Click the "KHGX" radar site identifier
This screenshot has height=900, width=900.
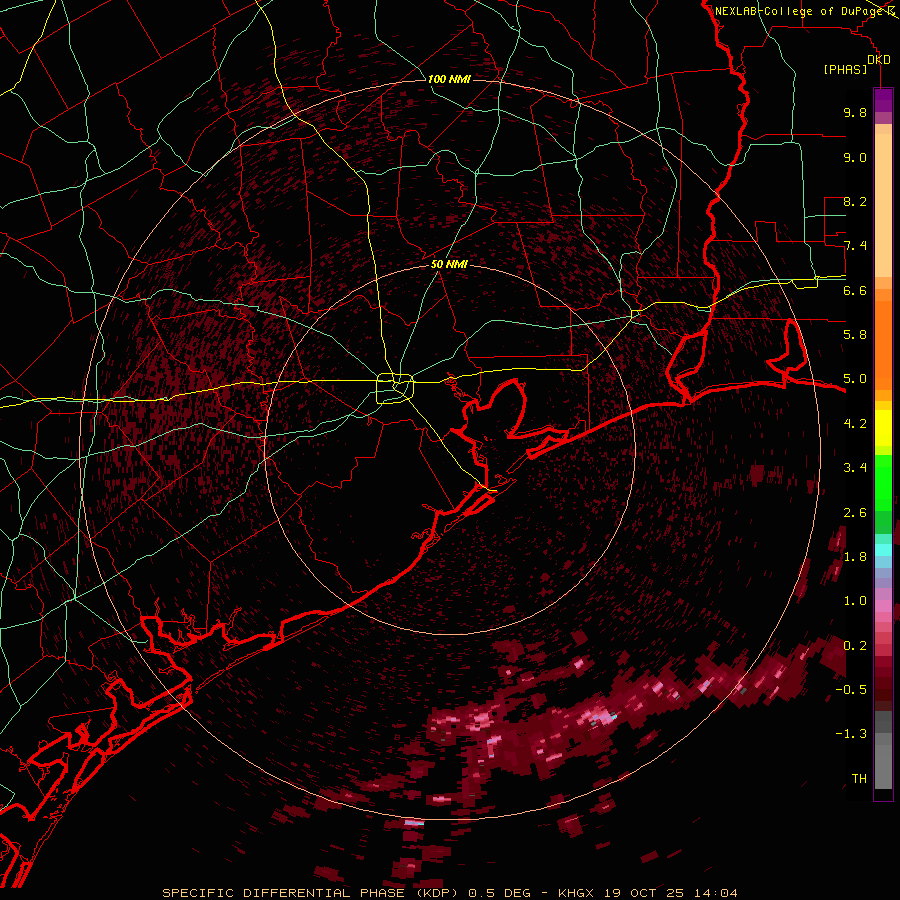tap(576, 893)
